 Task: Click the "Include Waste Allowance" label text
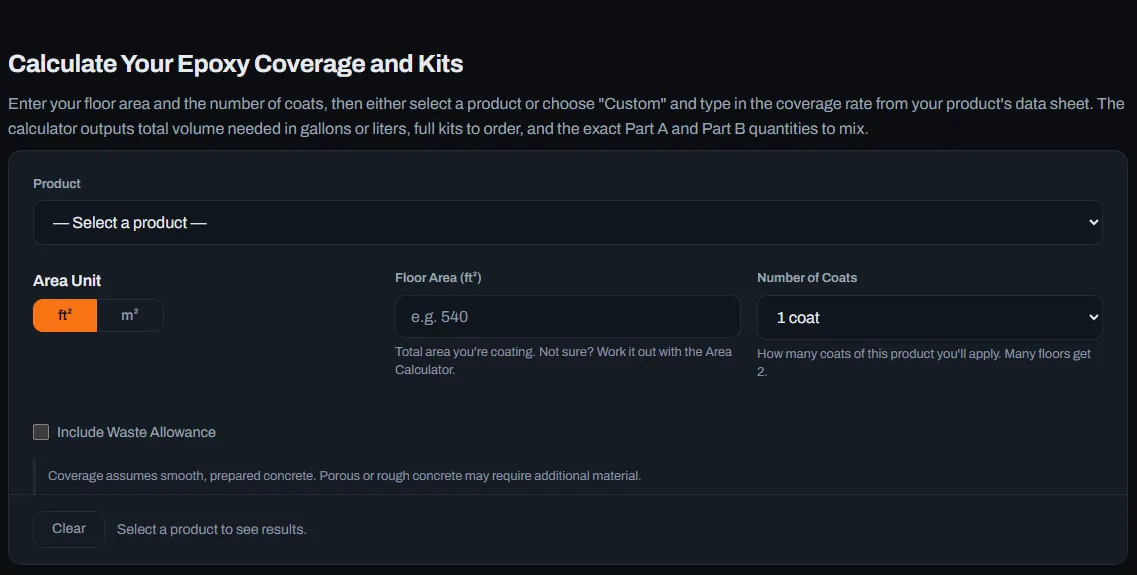pyautogui.click(x=136, y=432)
